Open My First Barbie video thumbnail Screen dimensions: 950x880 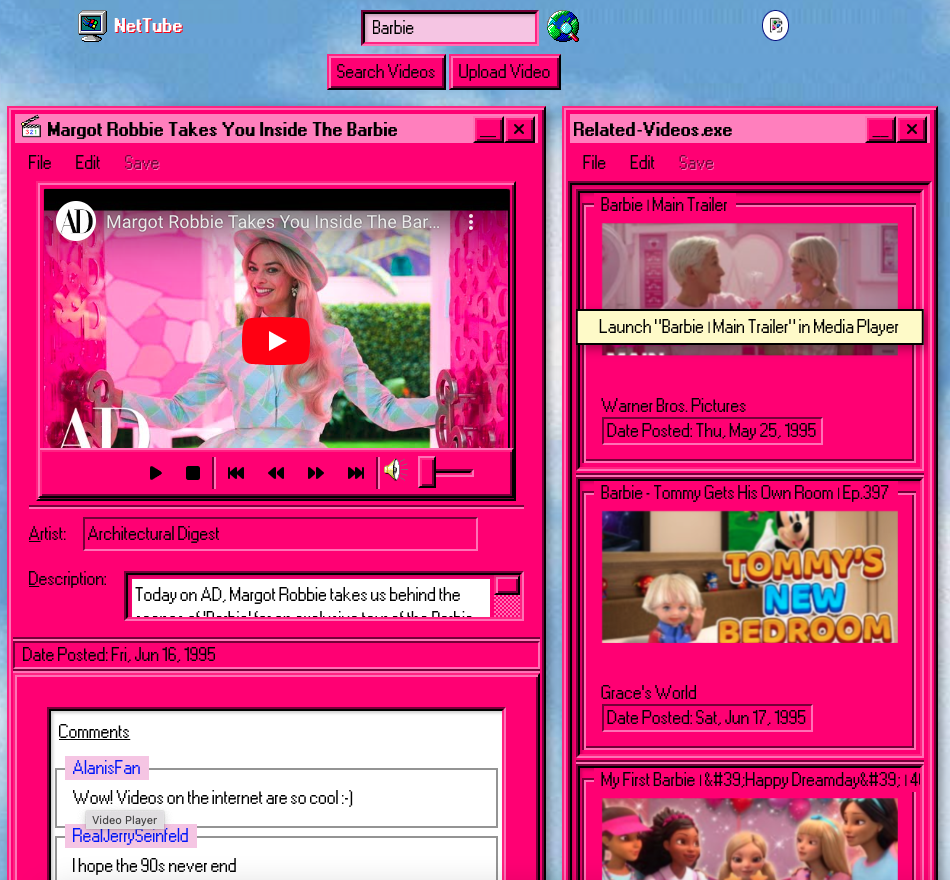click(749, 839)
